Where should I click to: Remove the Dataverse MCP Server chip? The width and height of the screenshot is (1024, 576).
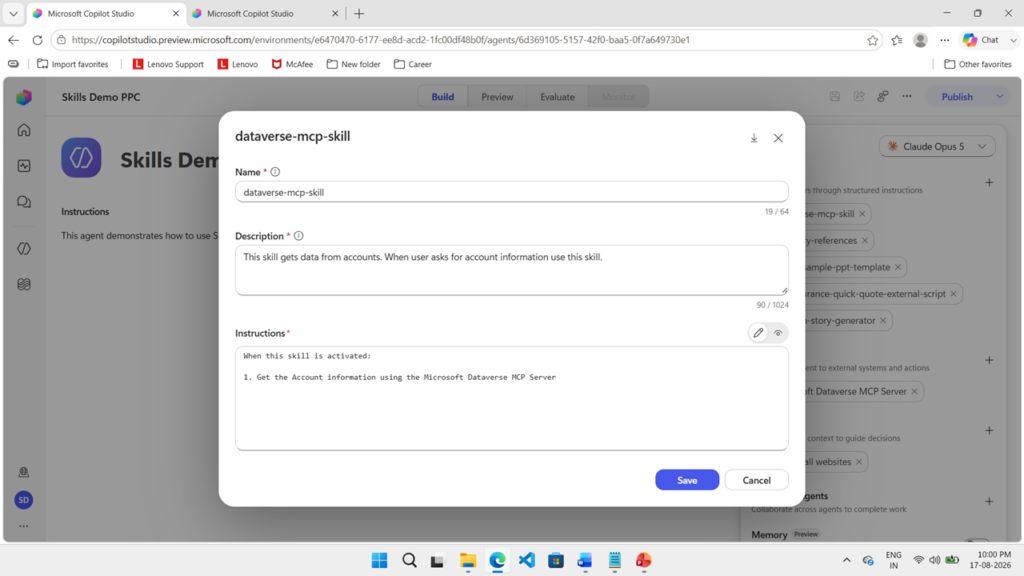click(914, 391)
